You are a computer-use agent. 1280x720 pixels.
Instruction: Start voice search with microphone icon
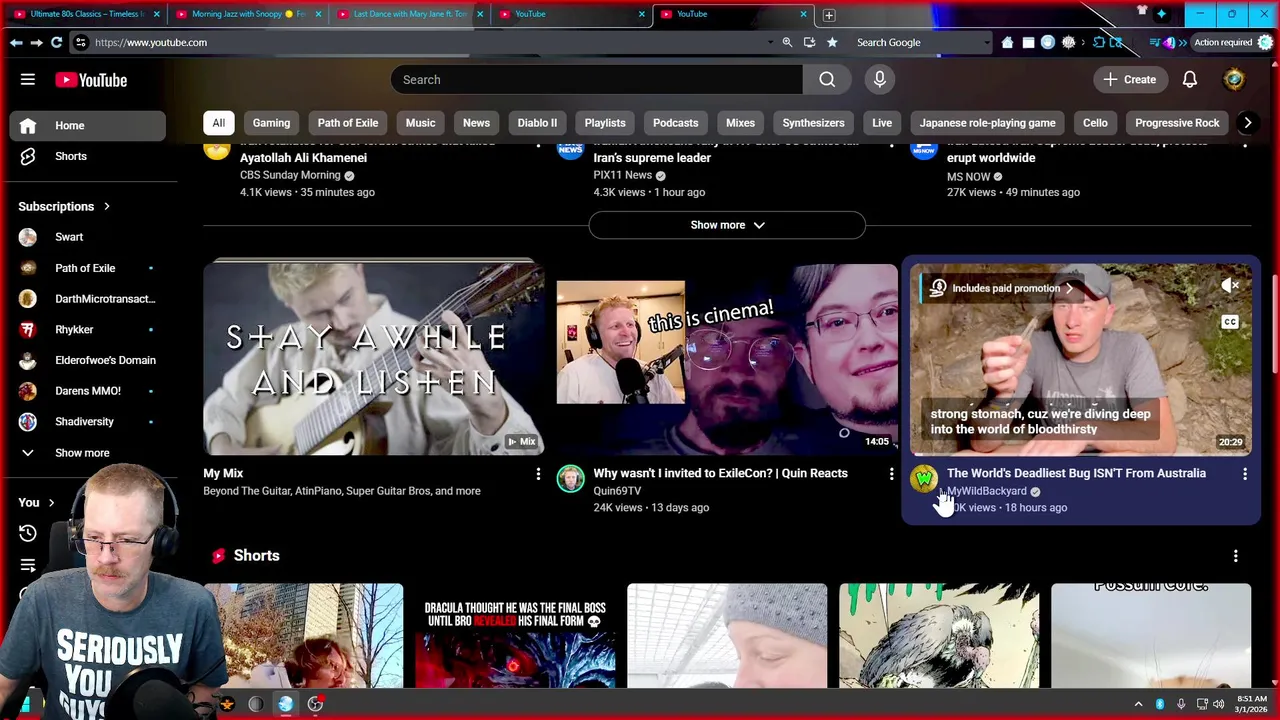click(x=880, y=80)
